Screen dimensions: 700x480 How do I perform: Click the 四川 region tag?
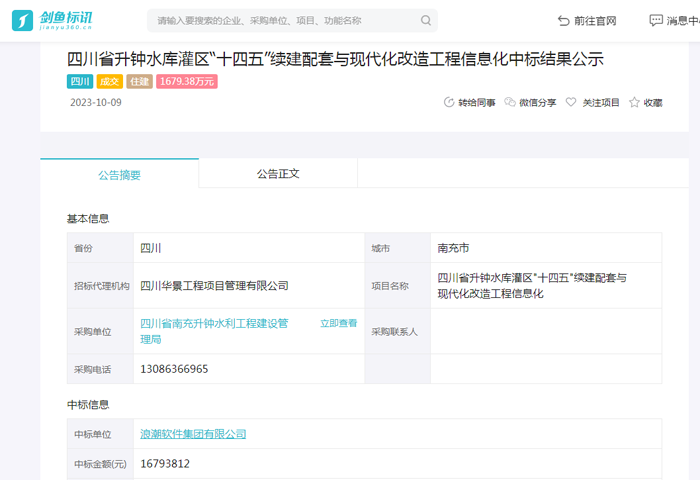point(80,82)
